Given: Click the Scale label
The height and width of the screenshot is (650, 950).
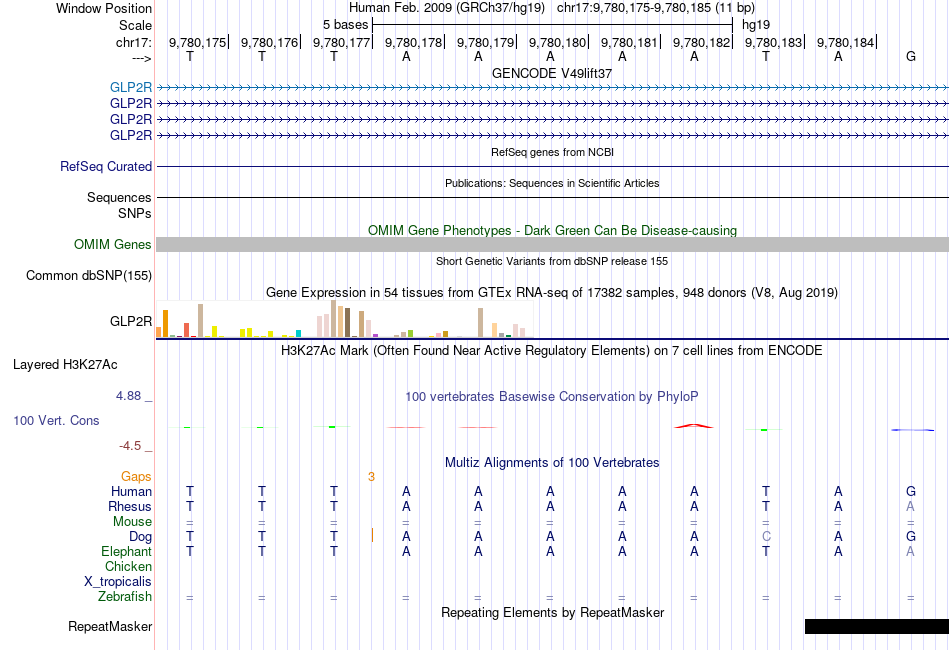Looking at the screenshot, I should (x=135, y=25).
